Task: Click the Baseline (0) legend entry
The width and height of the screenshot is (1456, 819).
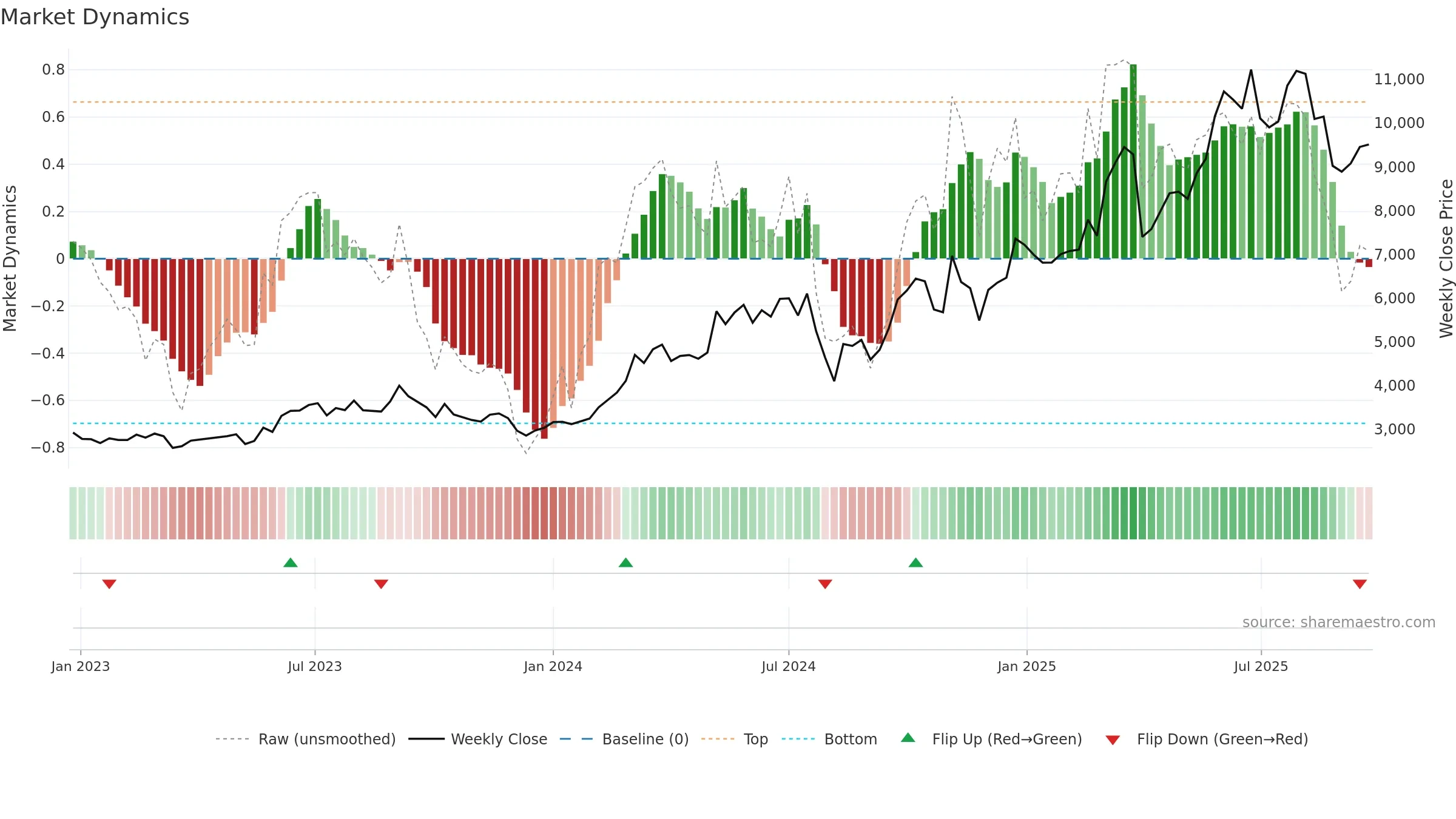Action: coord(624,739)
